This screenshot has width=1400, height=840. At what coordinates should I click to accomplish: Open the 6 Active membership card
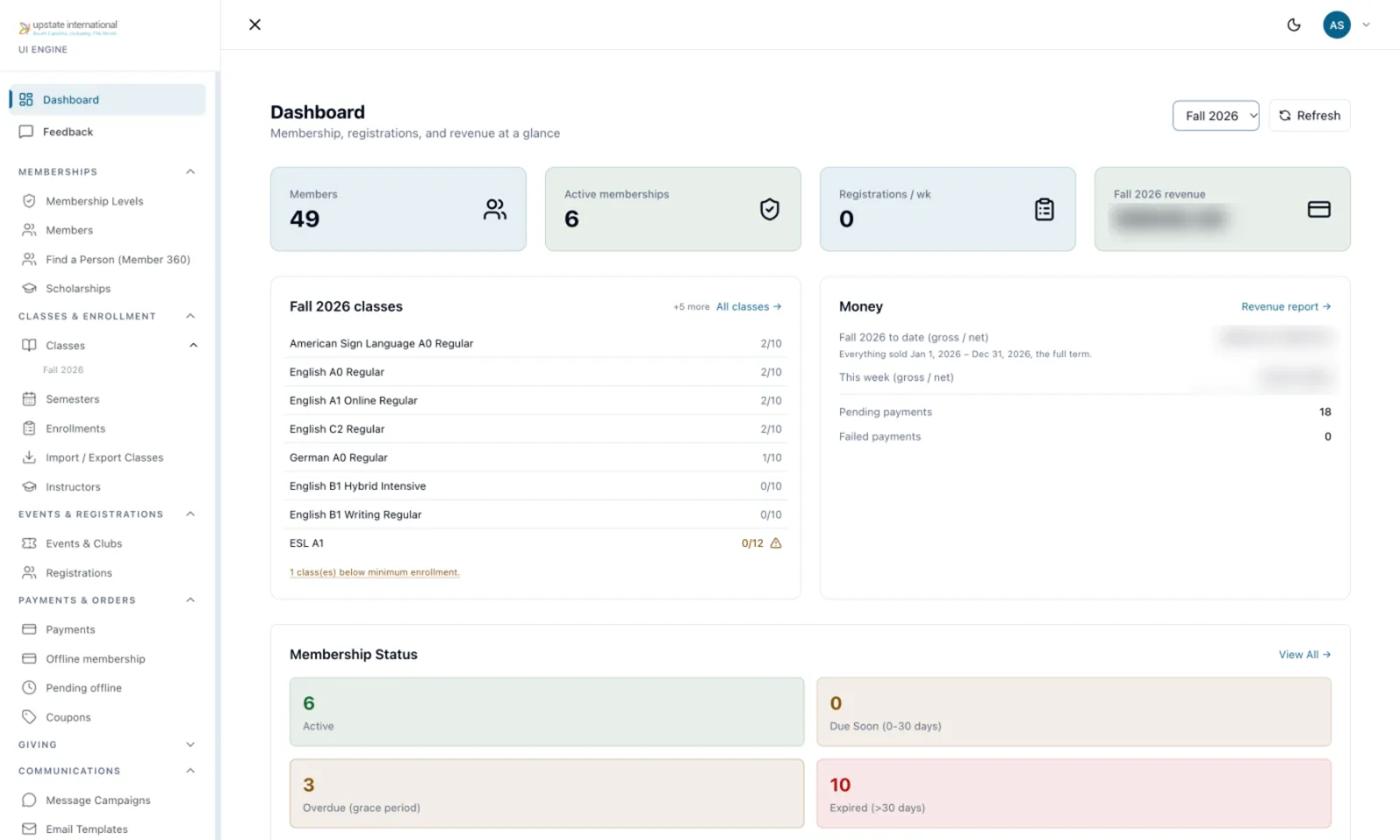547,711
